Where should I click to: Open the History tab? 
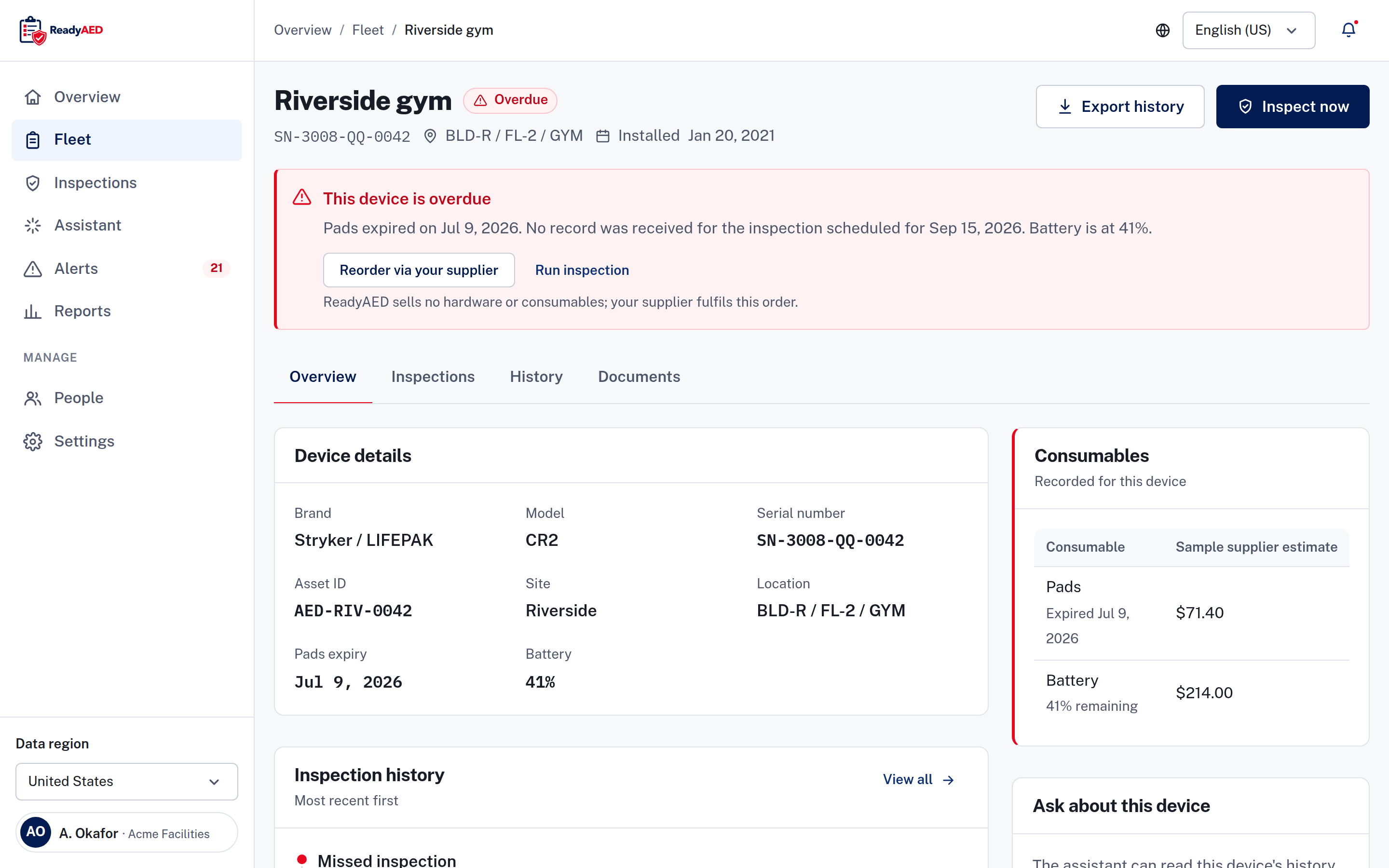[536, 377]
